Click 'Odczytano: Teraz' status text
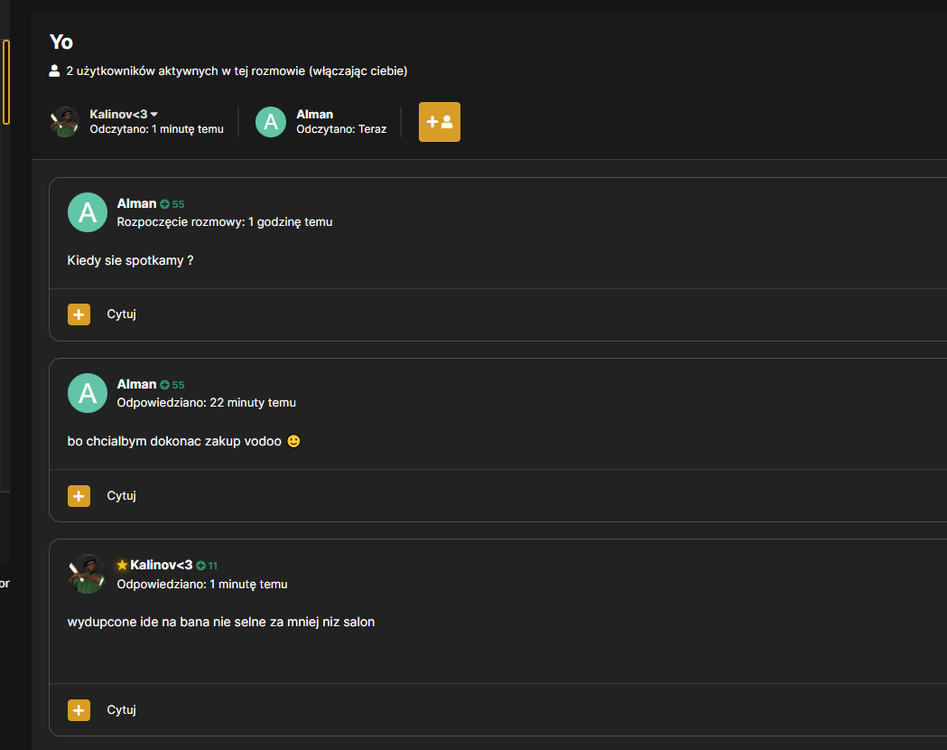Image resolution: width=947 pixels, height=750 pixels. (341, 129)
